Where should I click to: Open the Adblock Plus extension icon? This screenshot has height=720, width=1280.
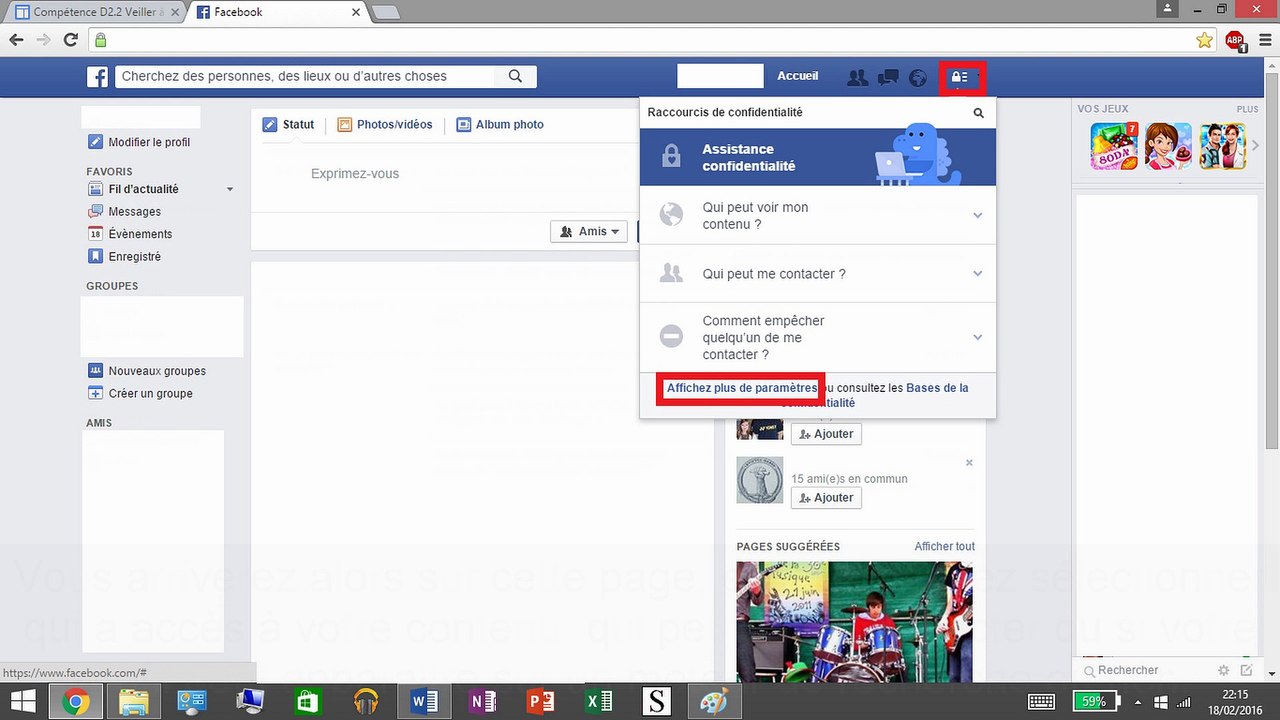(1236, 40)
